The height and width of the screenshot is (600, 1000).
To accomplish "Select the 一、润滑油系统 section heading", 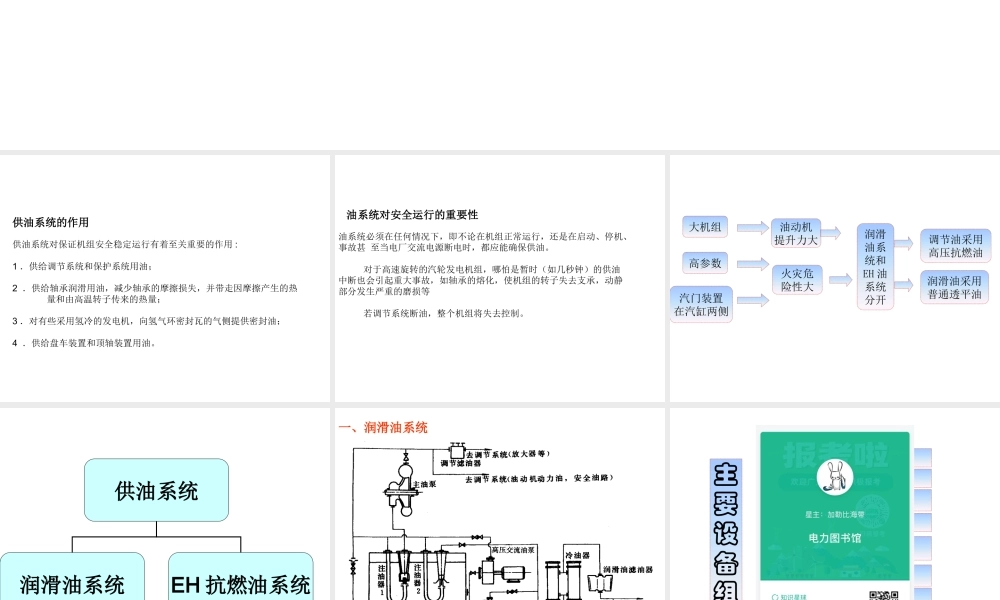I will click(386, 428).
